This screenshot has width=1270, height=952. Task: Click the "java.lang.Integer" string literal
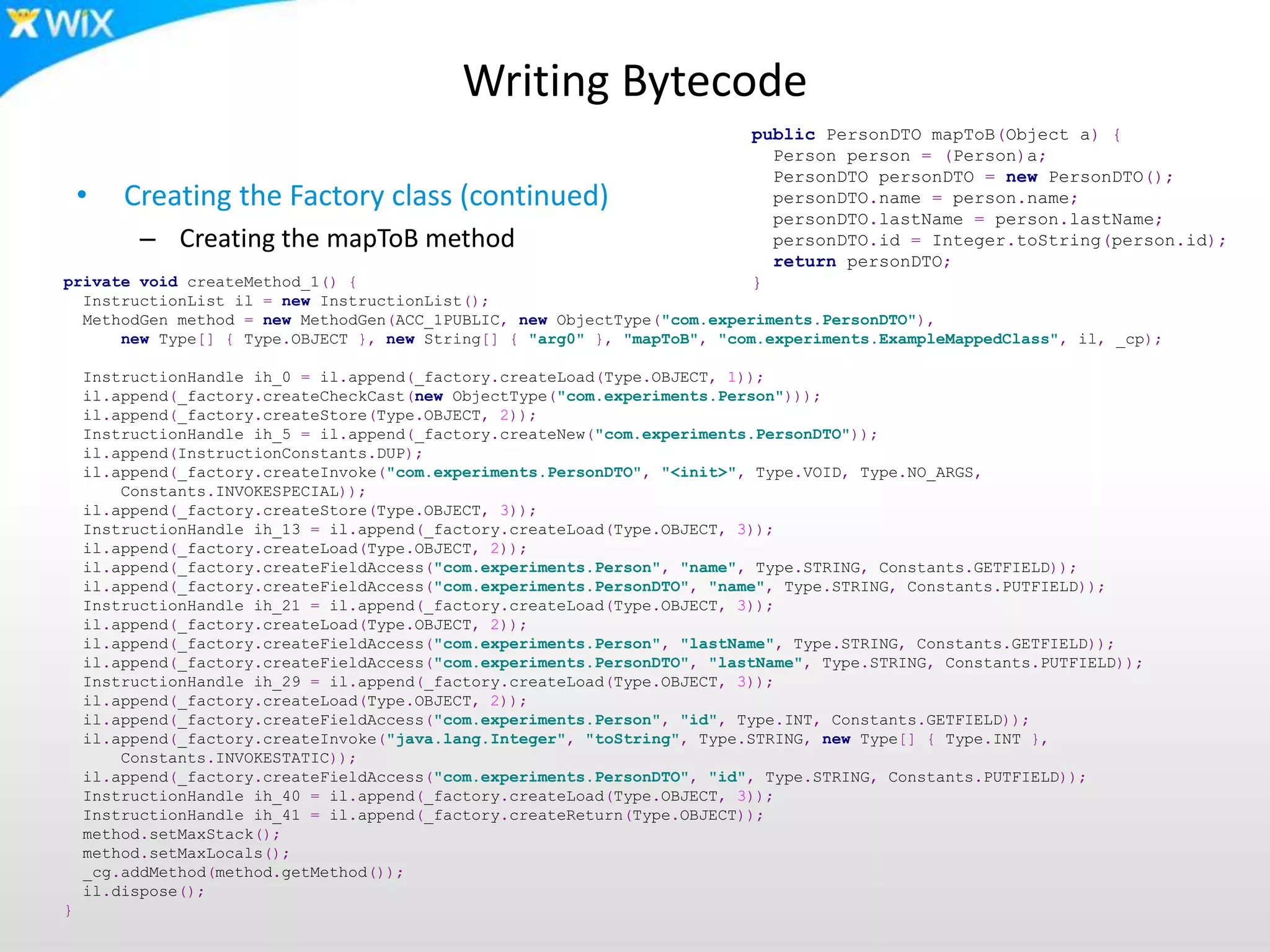(x=475, y=739)
